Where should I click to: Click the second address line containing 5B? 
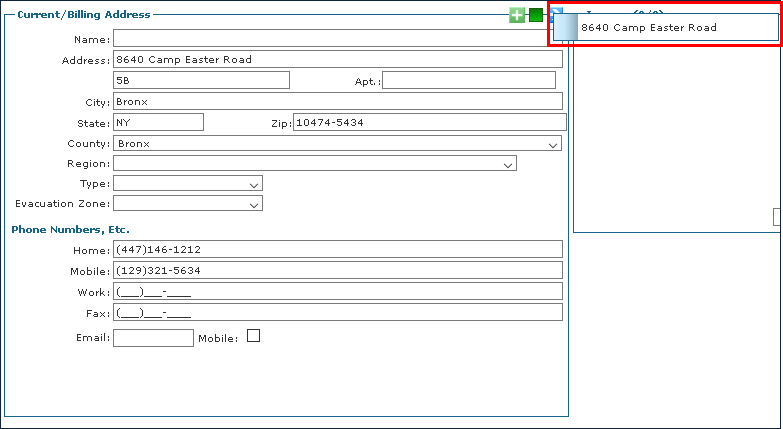point(201,80)
